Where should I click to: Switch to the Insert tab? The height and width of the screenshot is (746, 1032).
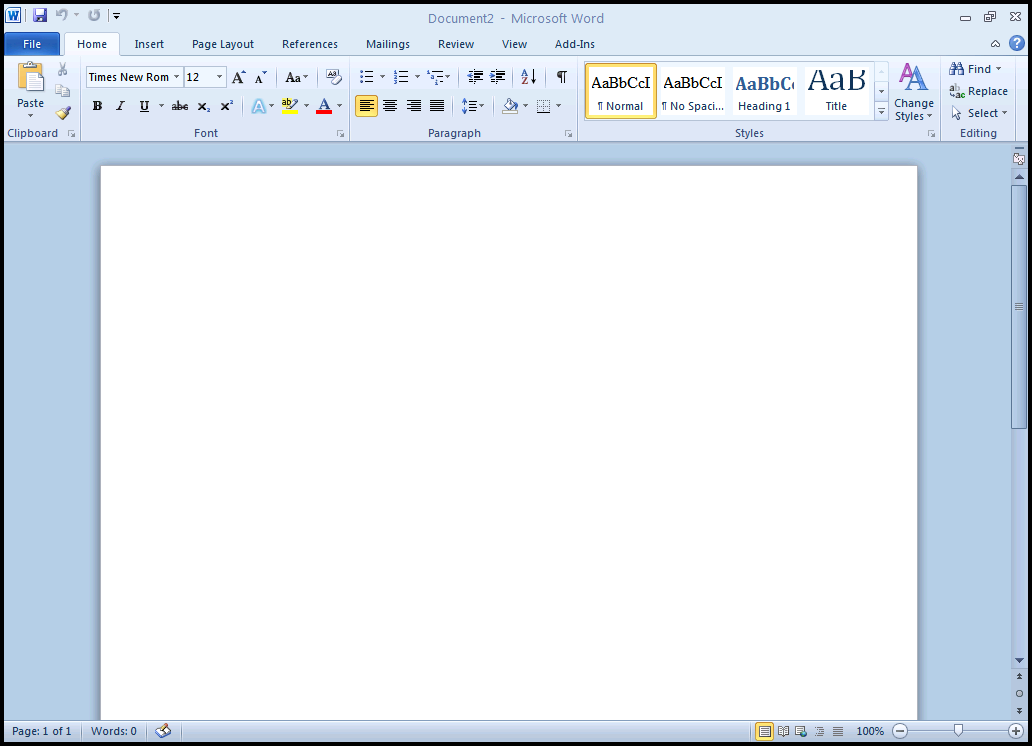[148, 44]
